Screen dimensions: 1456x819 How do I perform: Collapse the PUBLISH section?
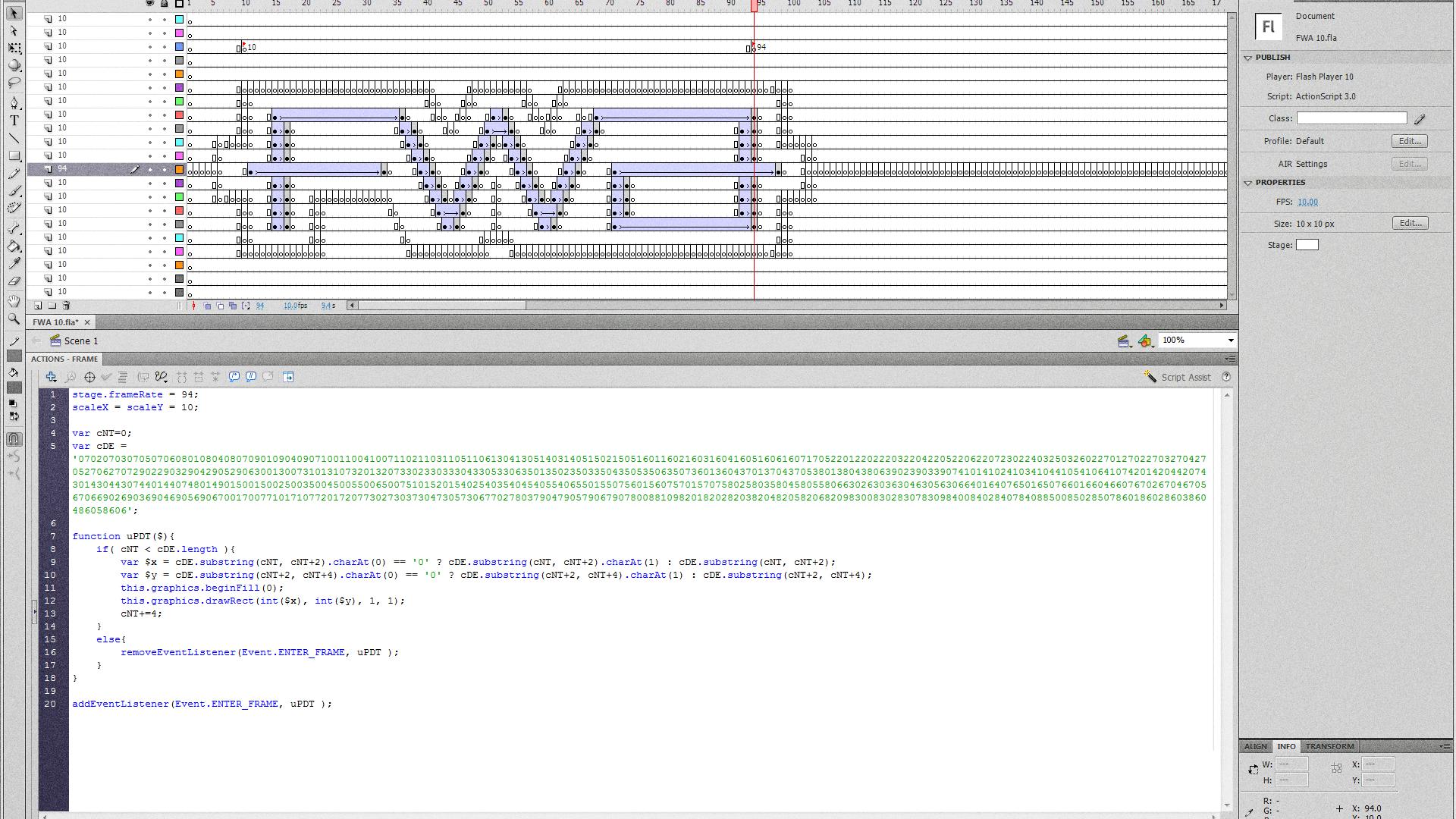click(1247, 58)
